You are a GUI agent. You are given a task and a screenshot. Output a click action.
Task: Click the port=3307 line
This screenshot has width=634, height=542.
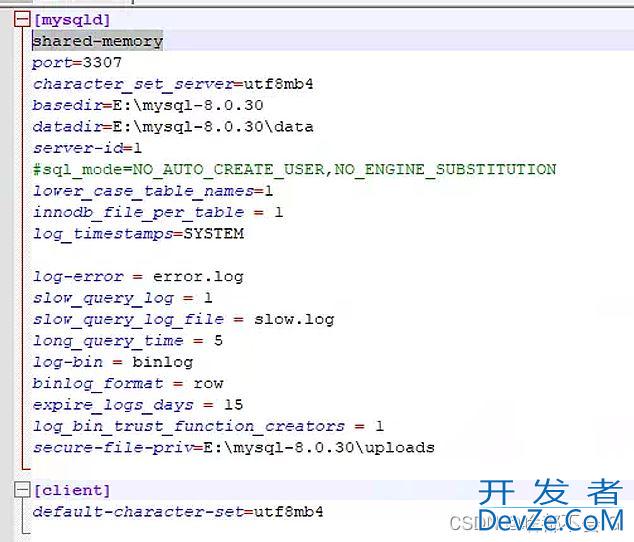point(77,62)
